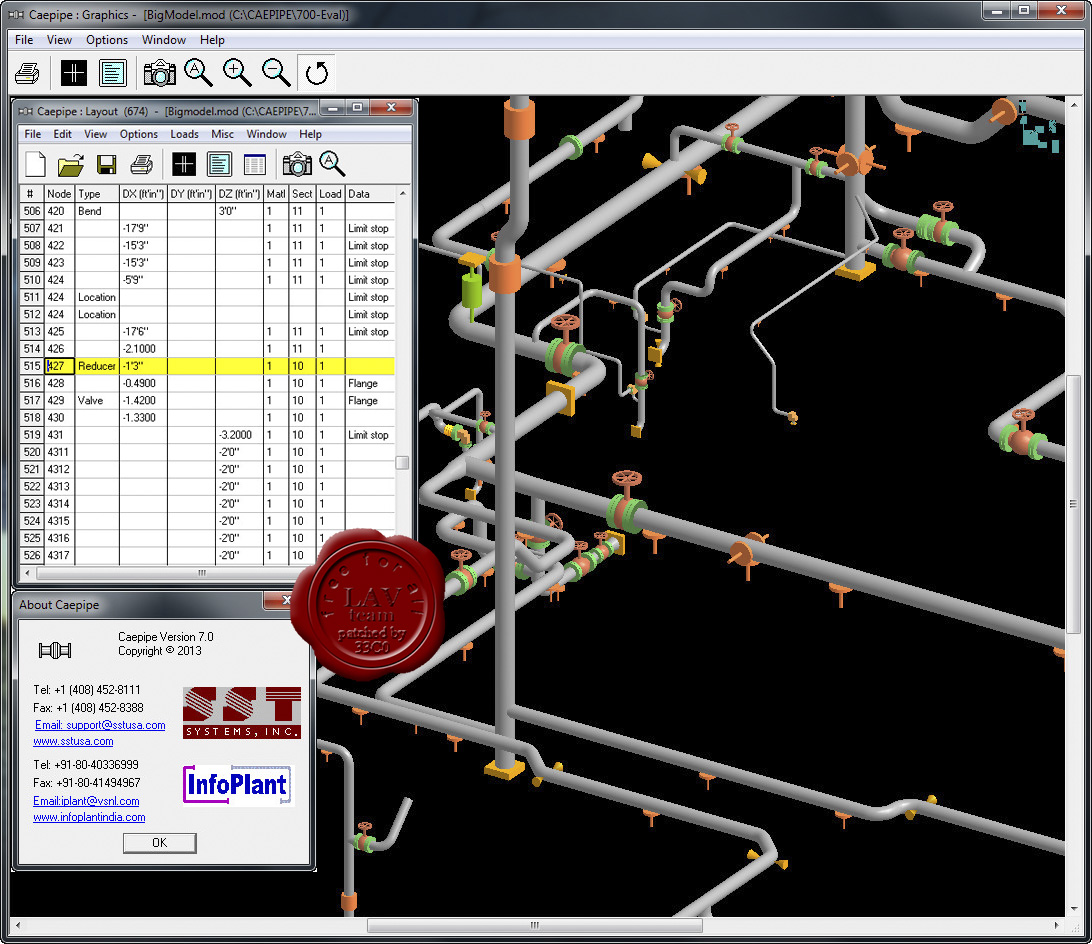Click Zoom In icon in Graphics toolbar
The image size is (1092, 944).
237,72
